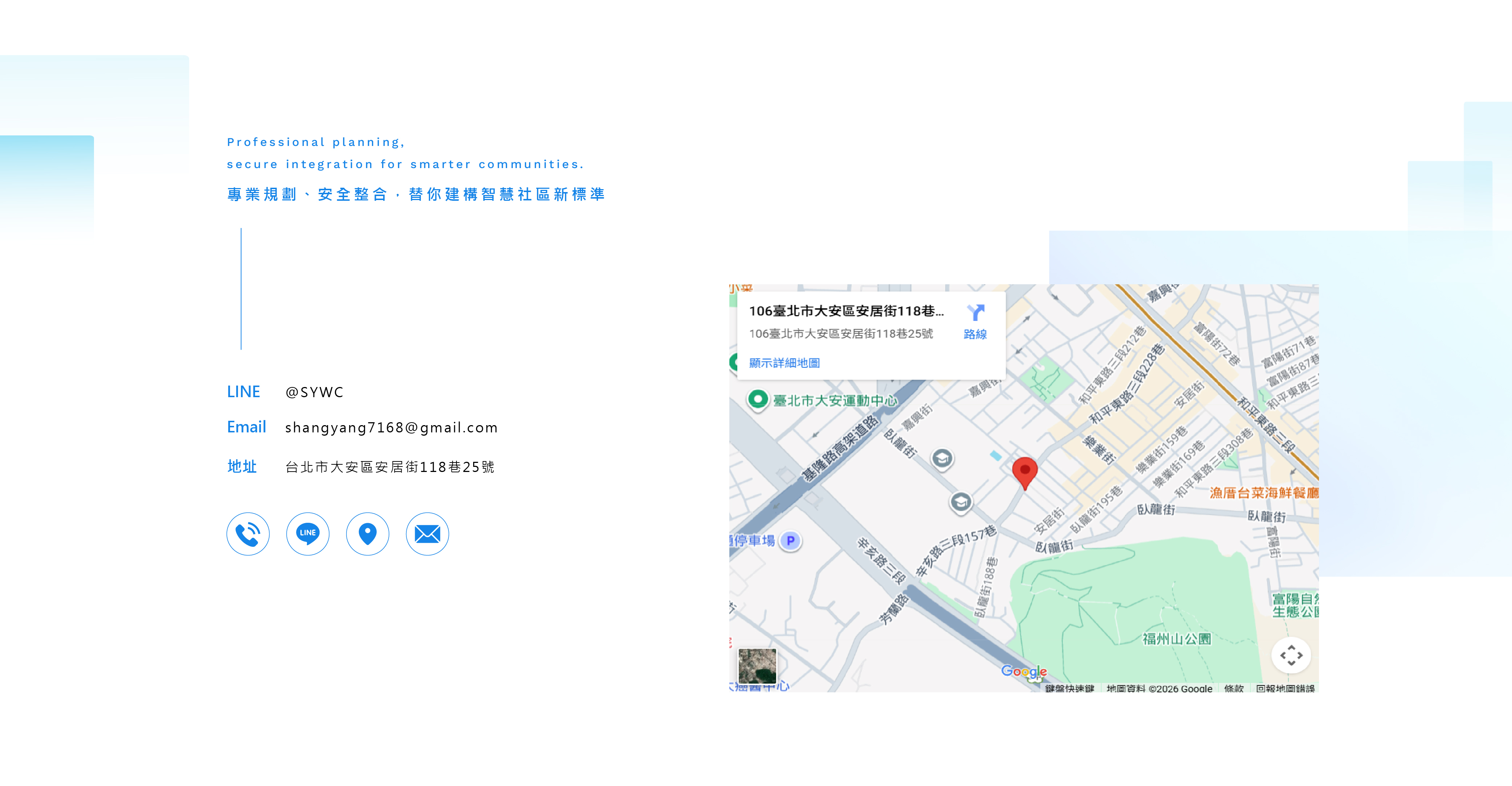Switch to satellite imagery thumbnail
The width and height of the screenshot is (1512, 786).
click(757, 665)
